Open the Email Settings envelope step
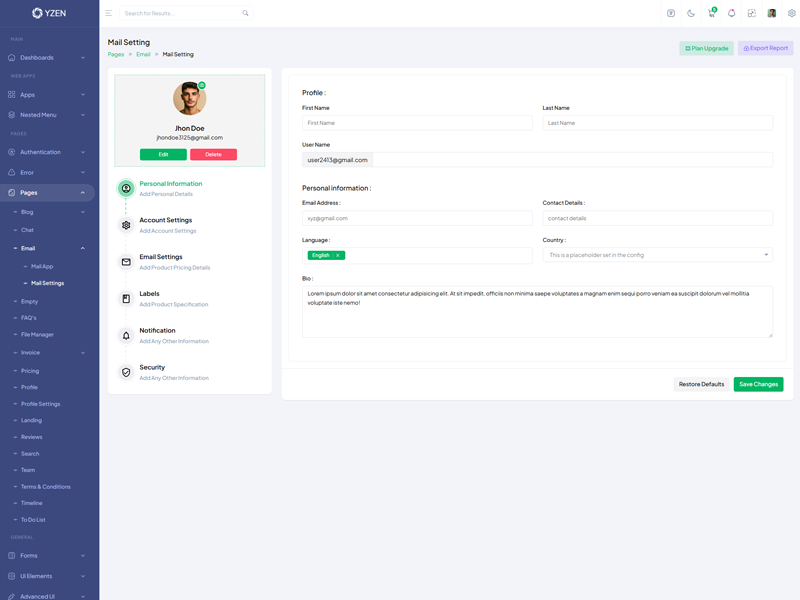Image resolution: width=800 pixels, height=600 pixels. (126, 262)
